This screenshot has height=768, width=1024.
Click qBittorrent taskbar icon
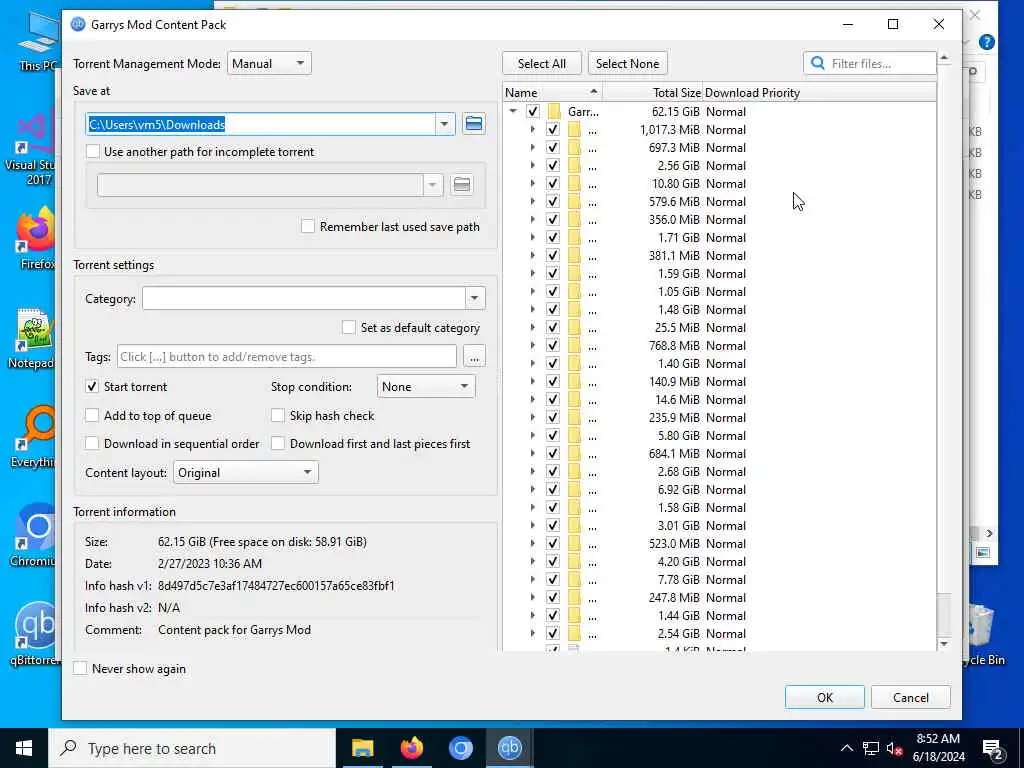(x=509, y=748)
